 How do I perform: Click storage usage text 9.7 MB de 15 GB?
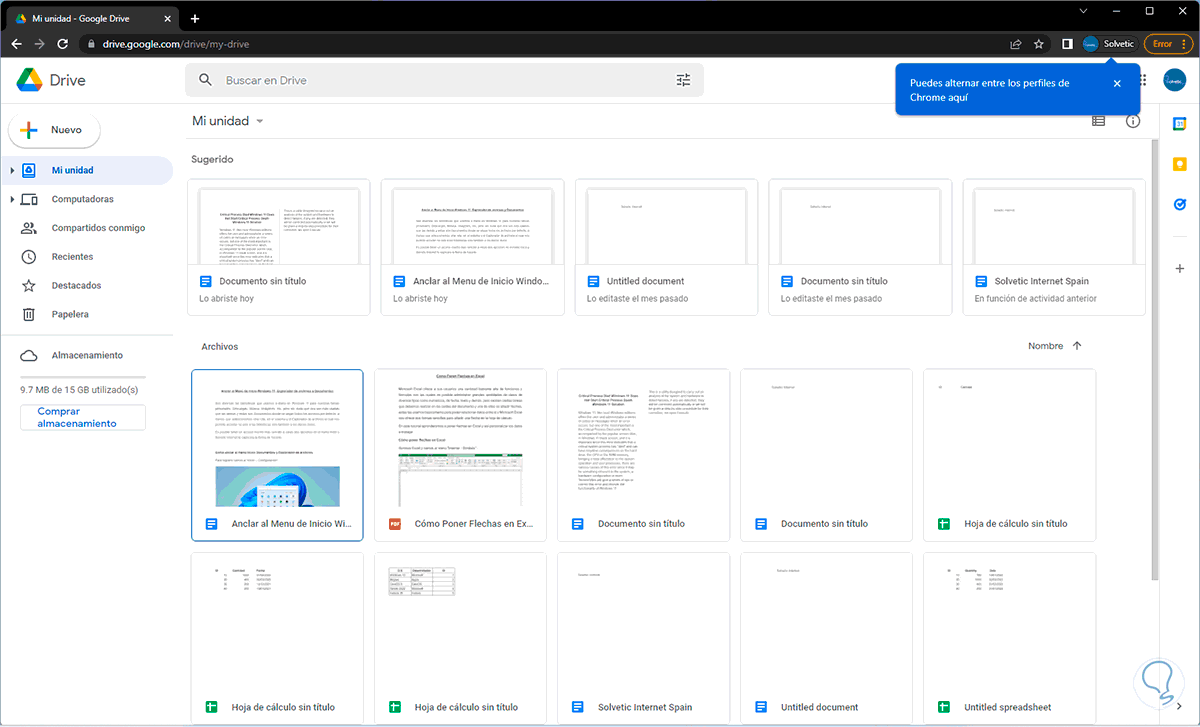click(79, 389)
